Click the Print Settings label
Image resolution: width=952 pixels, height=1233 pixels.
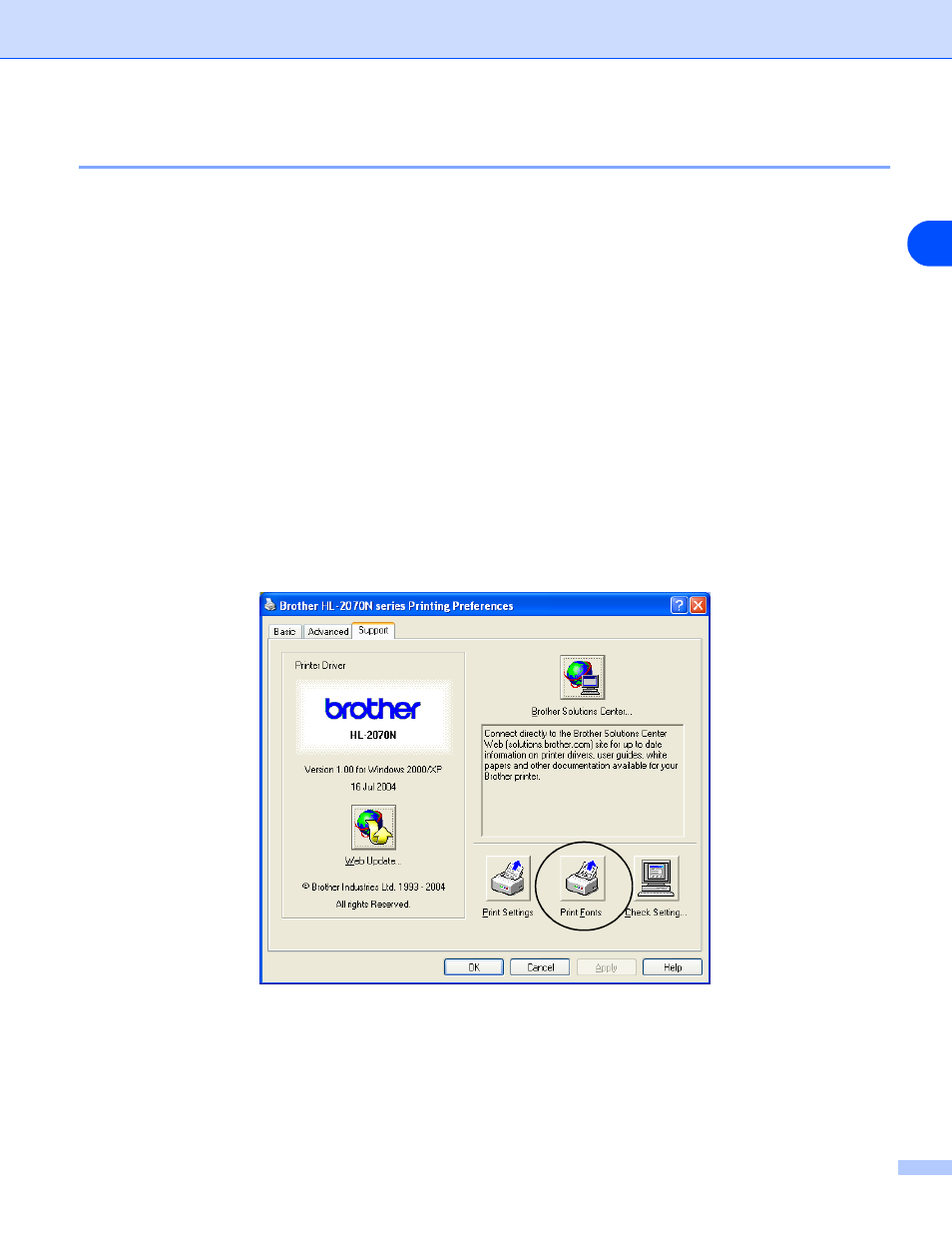[x=508, y=913]
